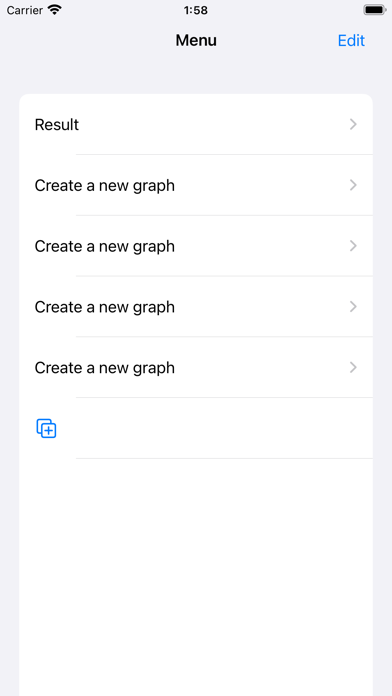Tap the 1:58 clock in status bar

click(x=196, y=10)
